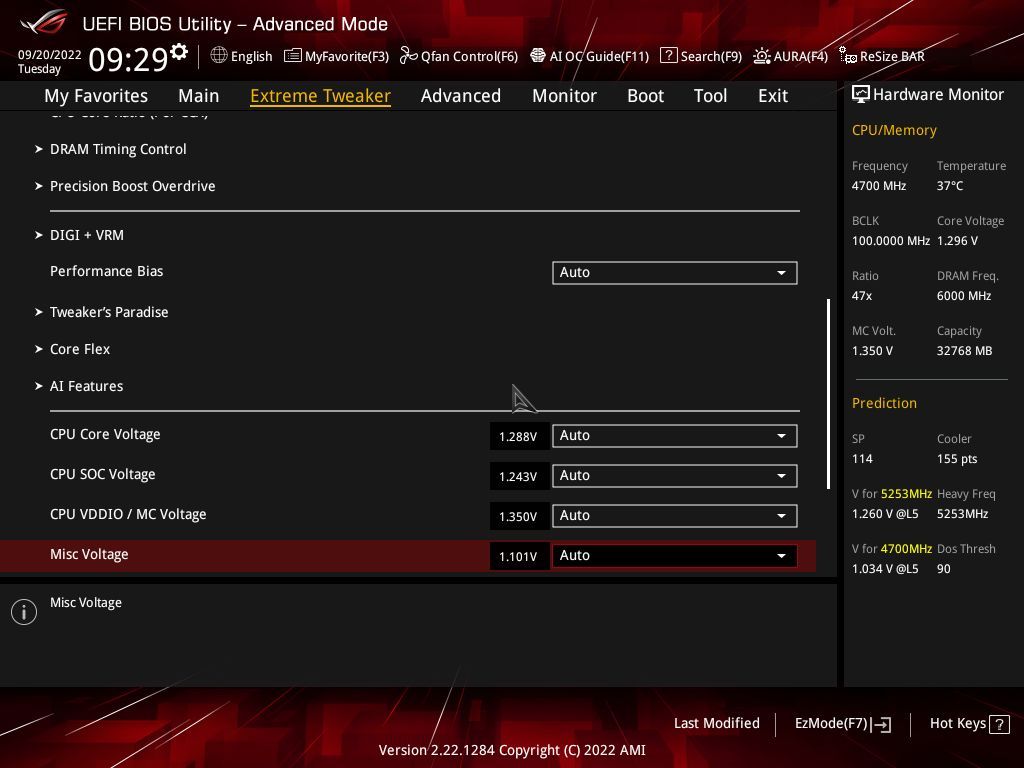Expand AI Features submenu
The height and width of the screenshot is (768, 1024).
tap(86, 386)
